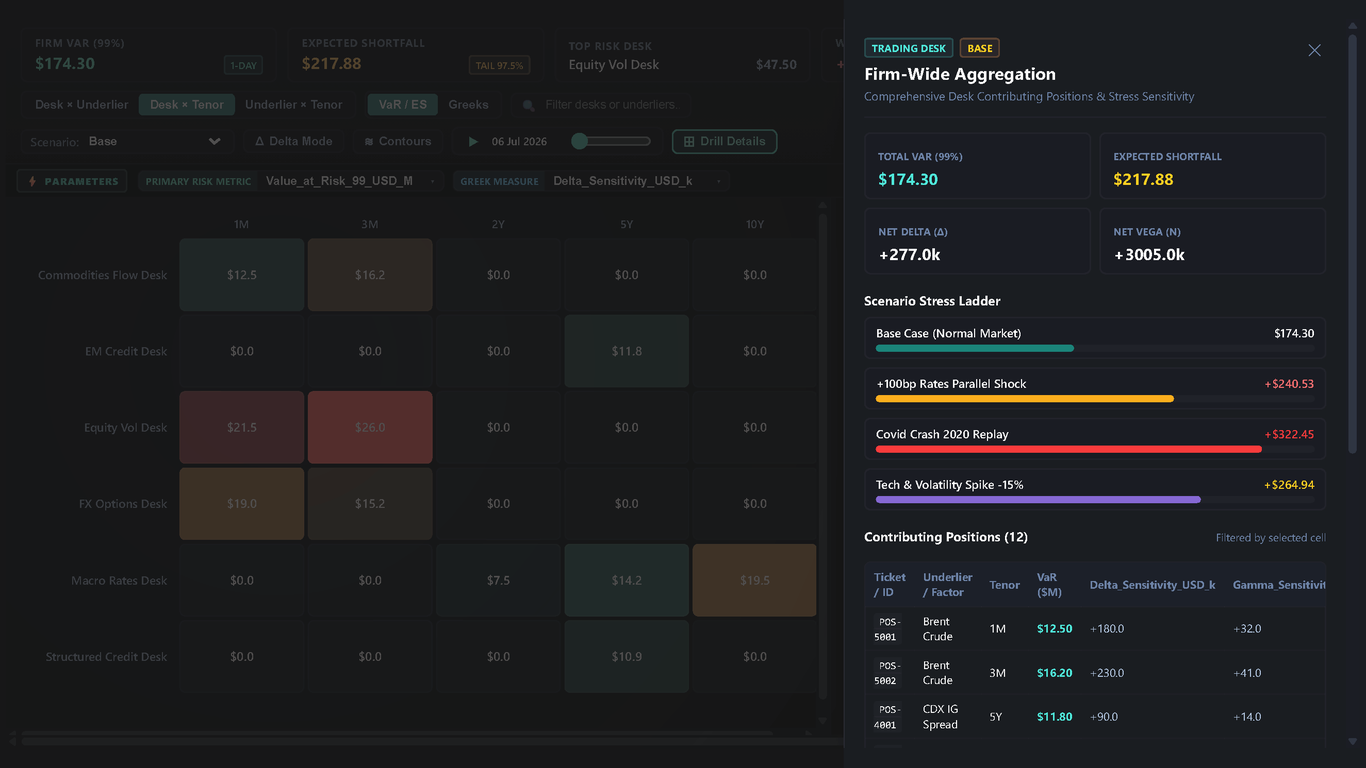
Task: Click the search icon in filter box
Action: [x=529, y=105]
